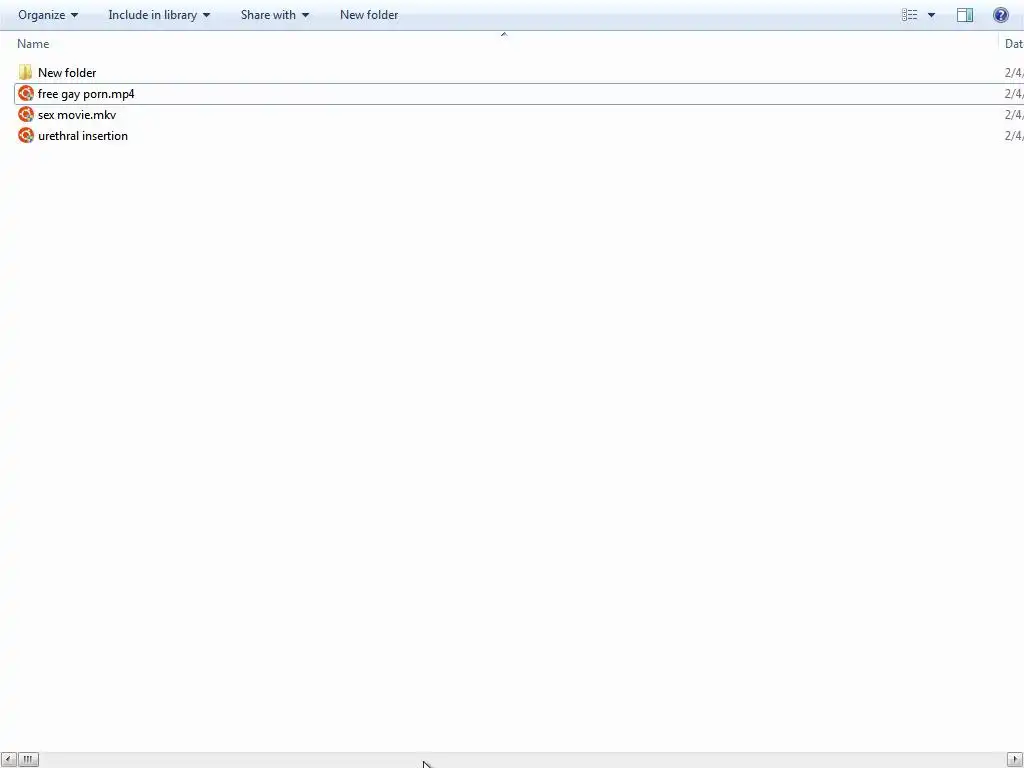Image resolution: width=1024 pixels, height=768 pixels.
Task: Click the icon of the .mp4 file
Action: 25,93
